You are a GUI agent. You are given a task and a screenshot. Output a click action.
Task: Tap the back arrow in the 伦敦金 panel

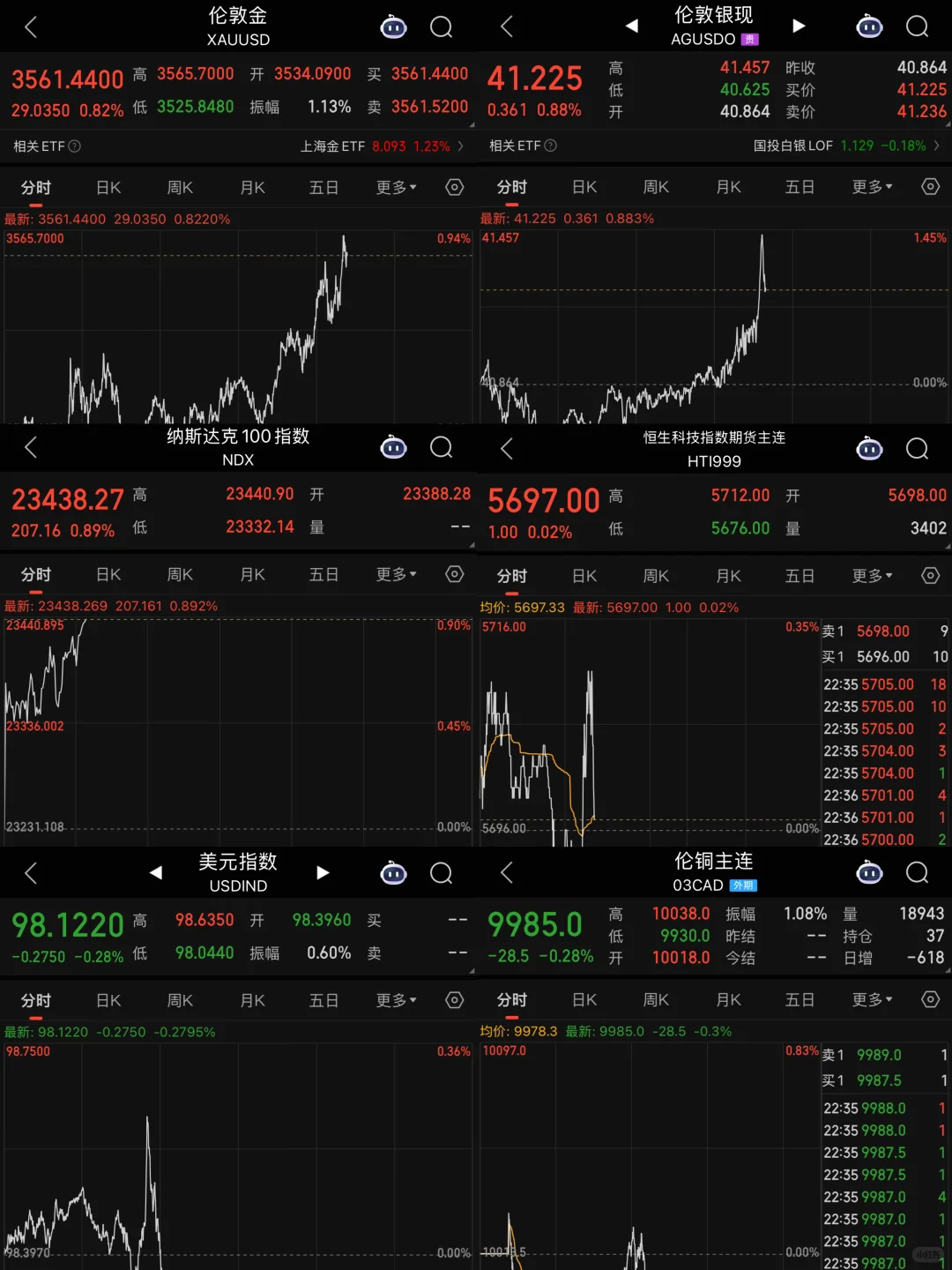(x=31, y=27)
